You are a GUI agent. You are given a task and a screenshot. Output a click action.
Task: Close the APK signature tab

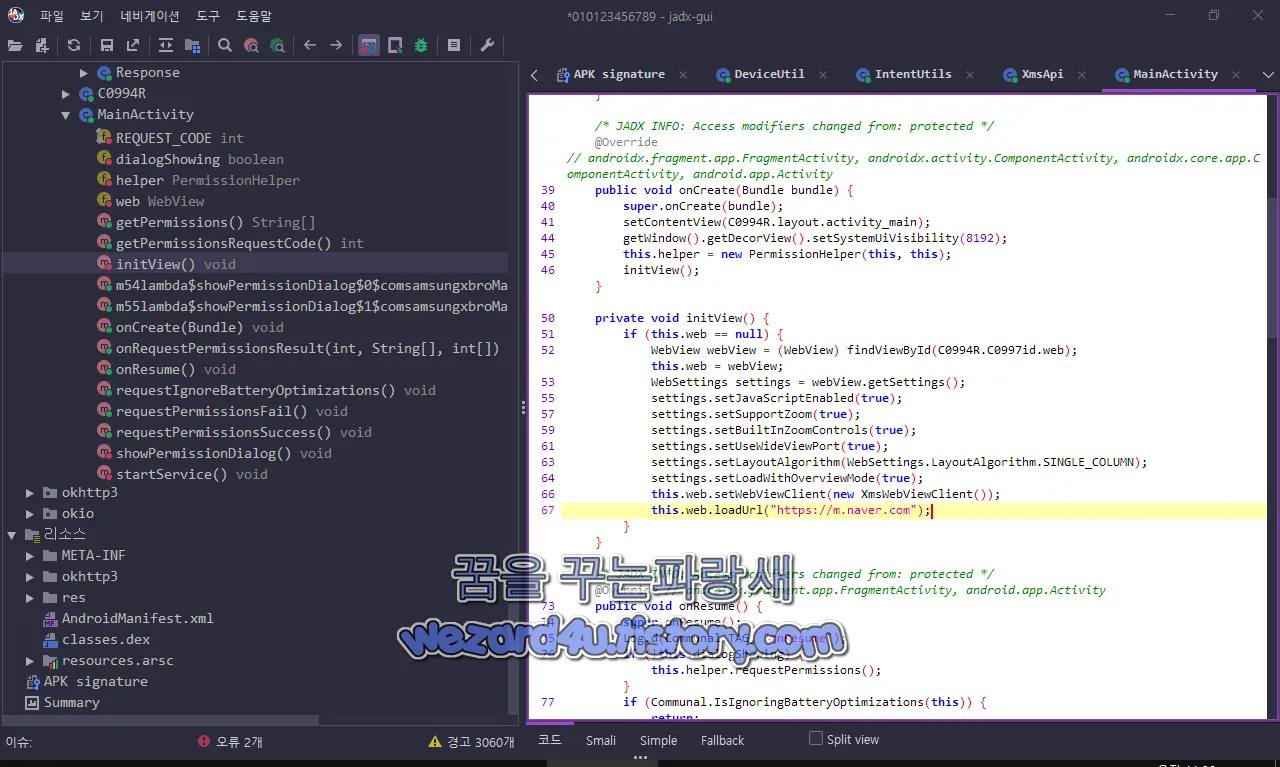(683, 75)
